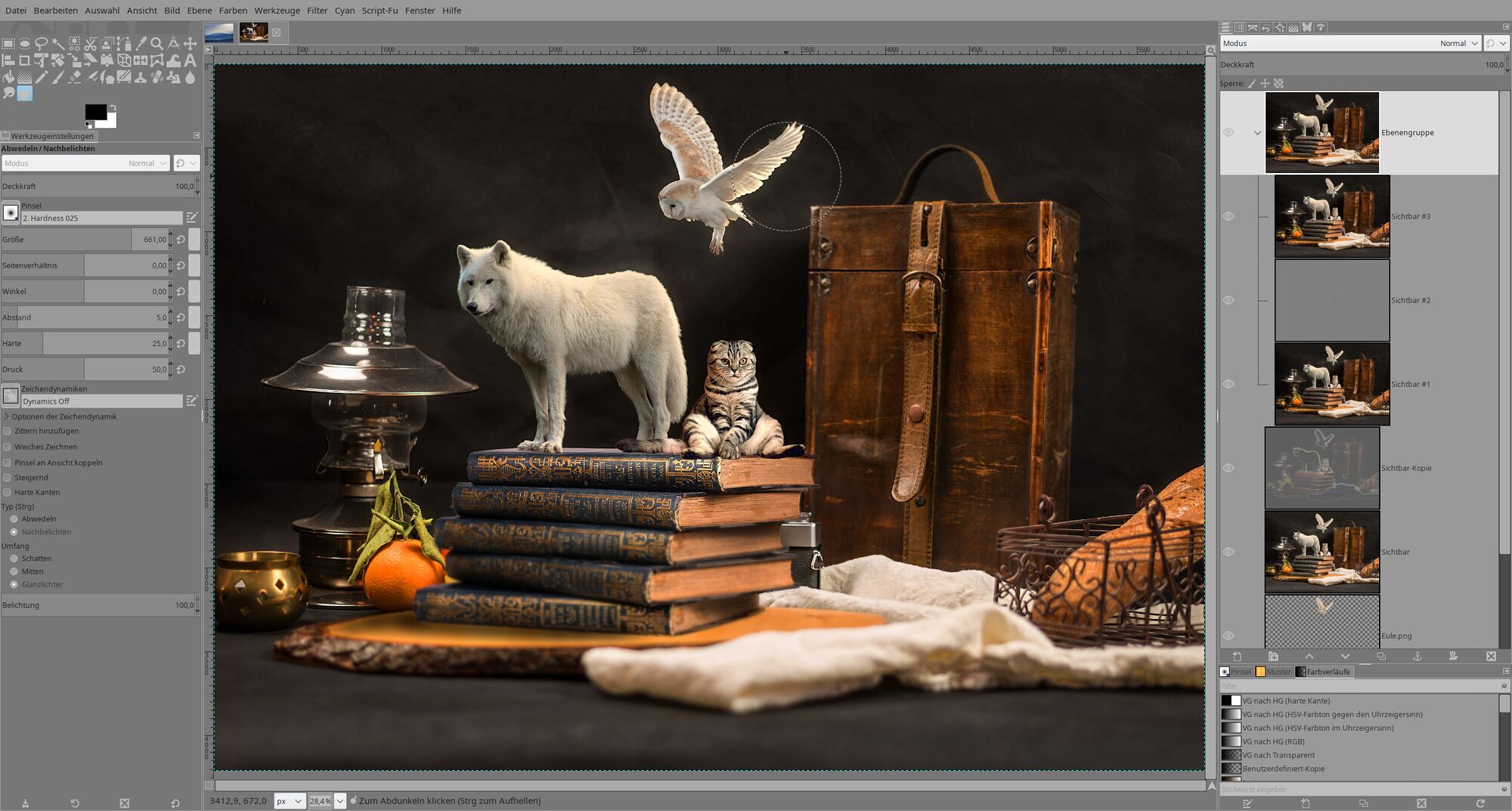
Task: Adjust the Größe brush size slider
Action: pyautogui.click(x=87, y=240)
